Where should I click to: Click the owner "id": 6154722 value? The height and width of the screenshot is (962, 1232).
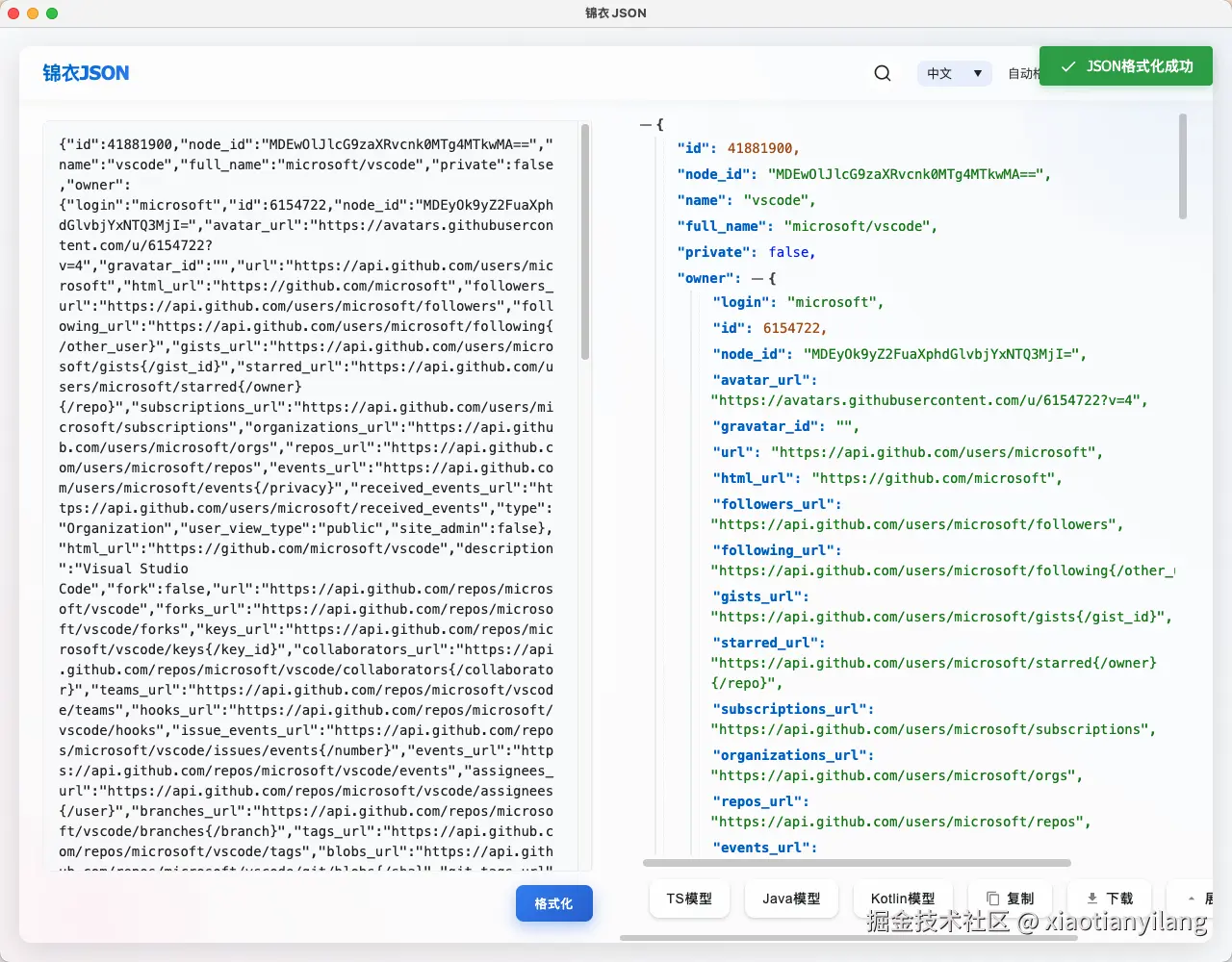point(791,328)
